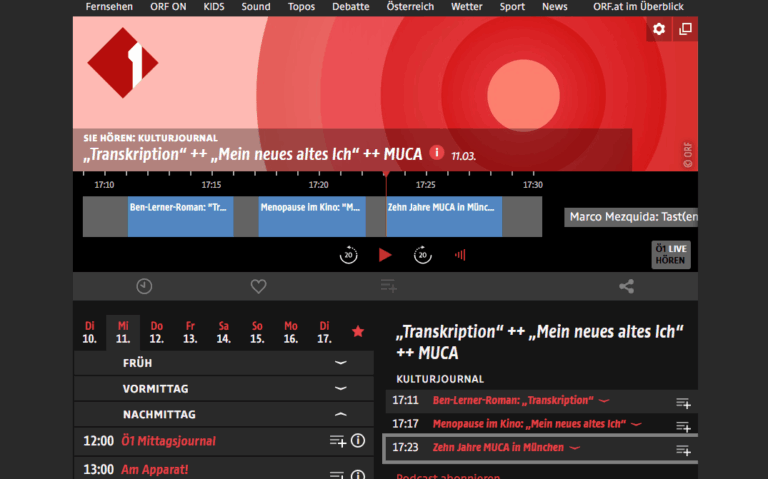Image resolution: width=768 pixels, height=479 pixels.
Task: Open the Am Apparat! programme link
Action: click(x=155, y=469)
